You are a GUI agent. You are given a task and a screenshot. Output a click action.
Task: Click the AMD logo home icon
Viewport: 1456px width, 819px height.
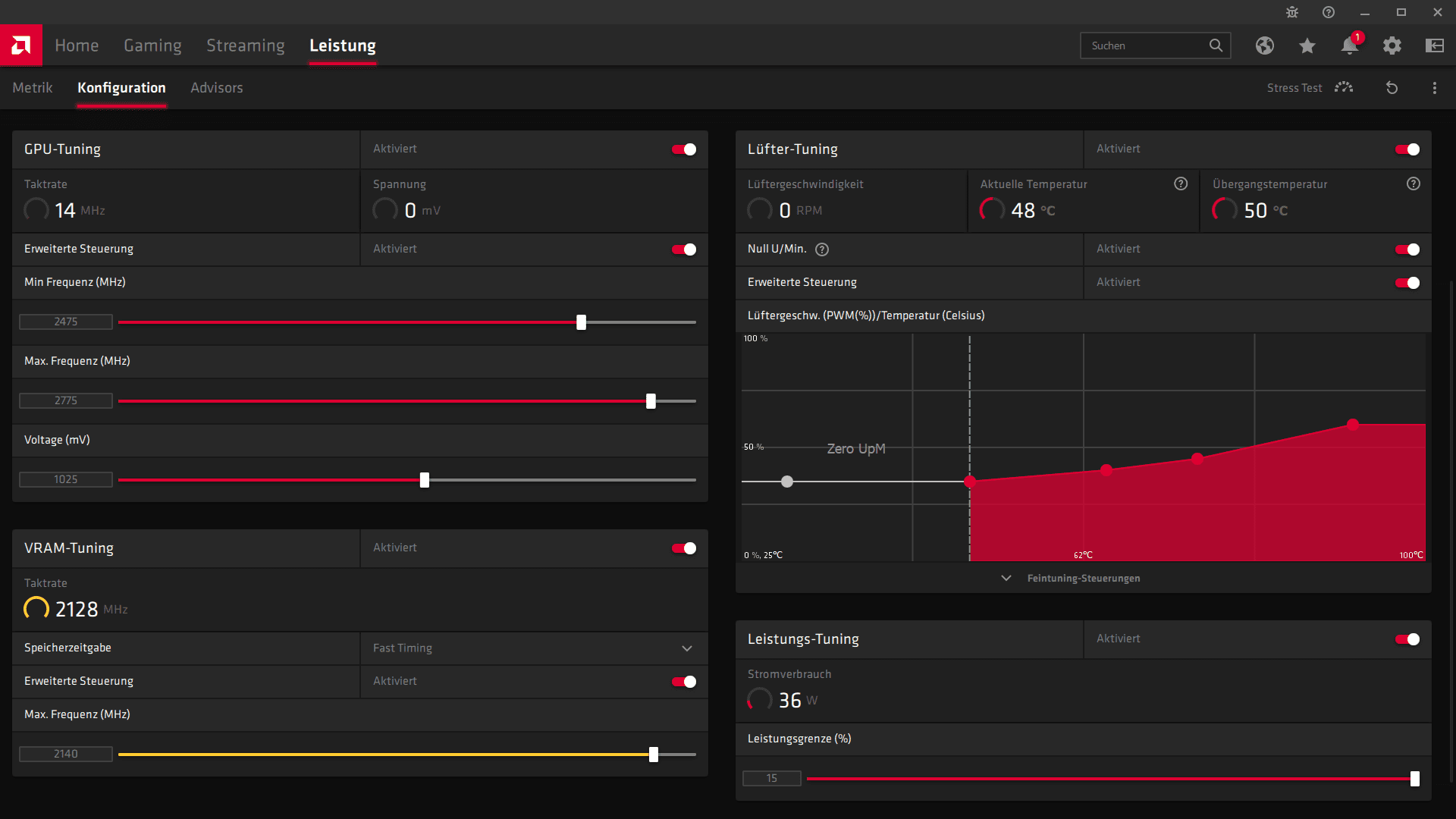(20, 45)
